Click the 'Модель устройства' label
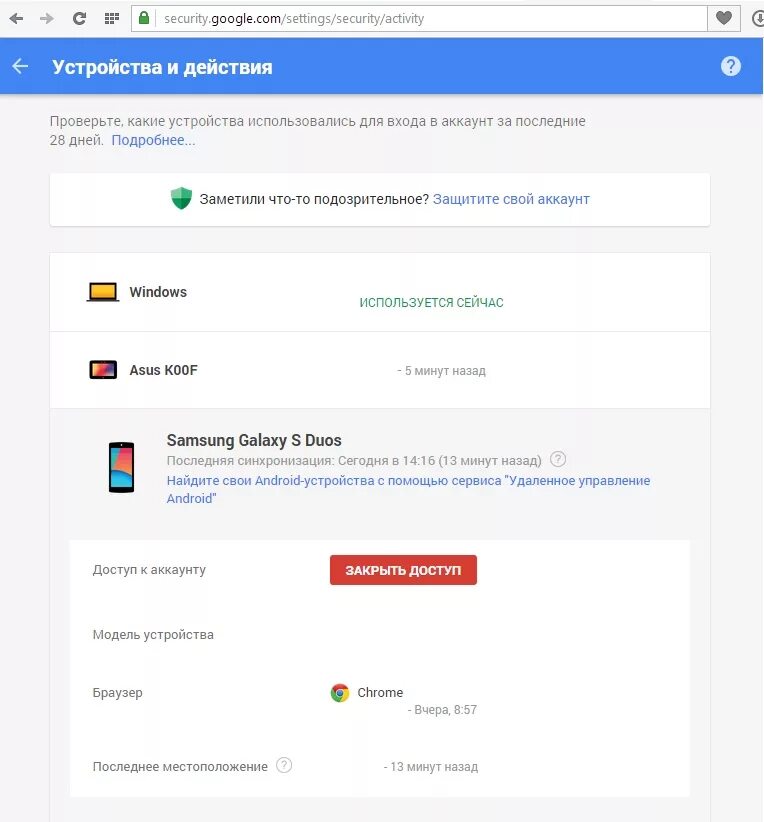Screen dimensions: 764x822 coord(153,635)
